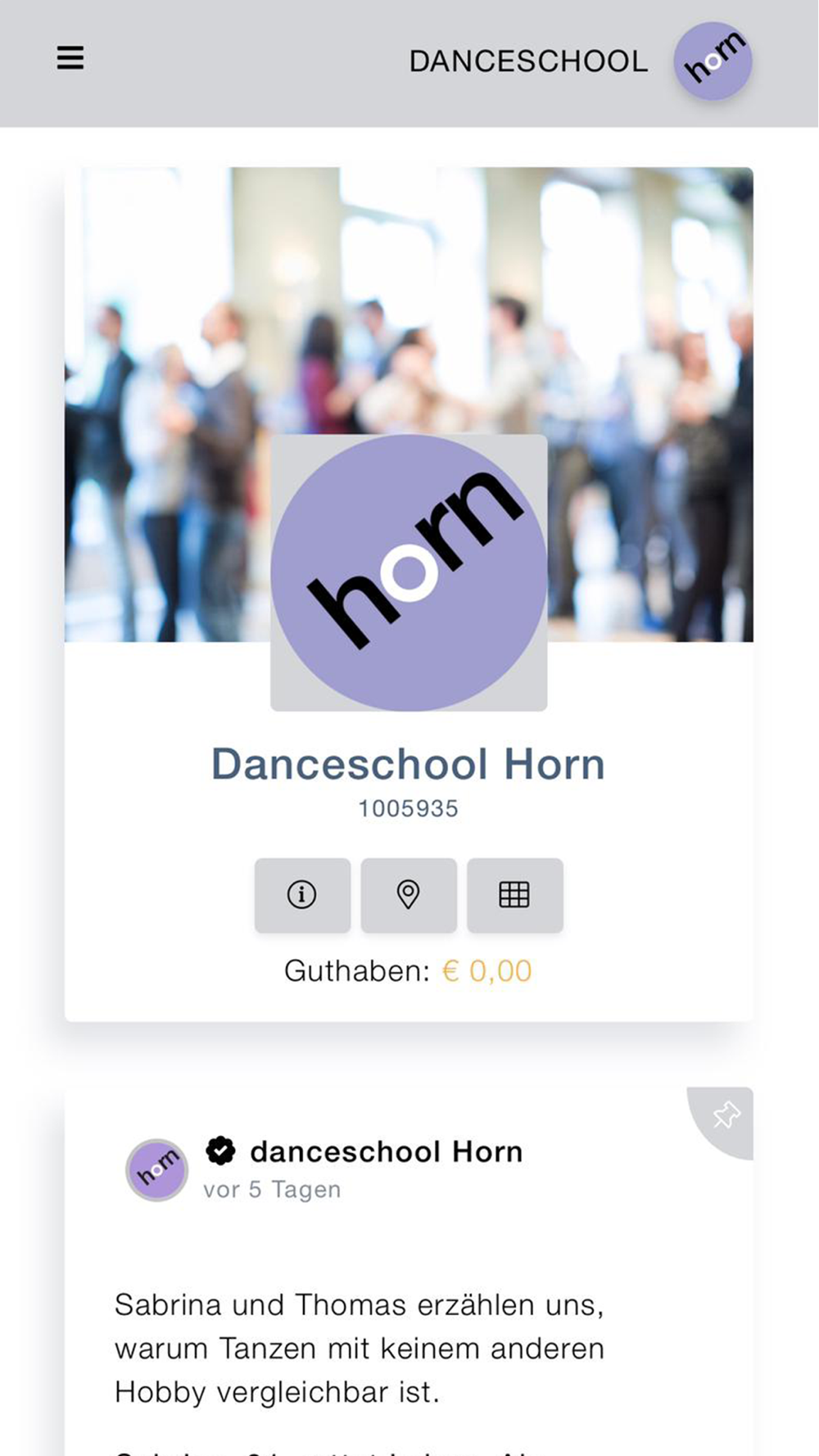Open the danceschool Horn post author name
This screenshot has width=819, height=1456.
(x=387, y=1151)
